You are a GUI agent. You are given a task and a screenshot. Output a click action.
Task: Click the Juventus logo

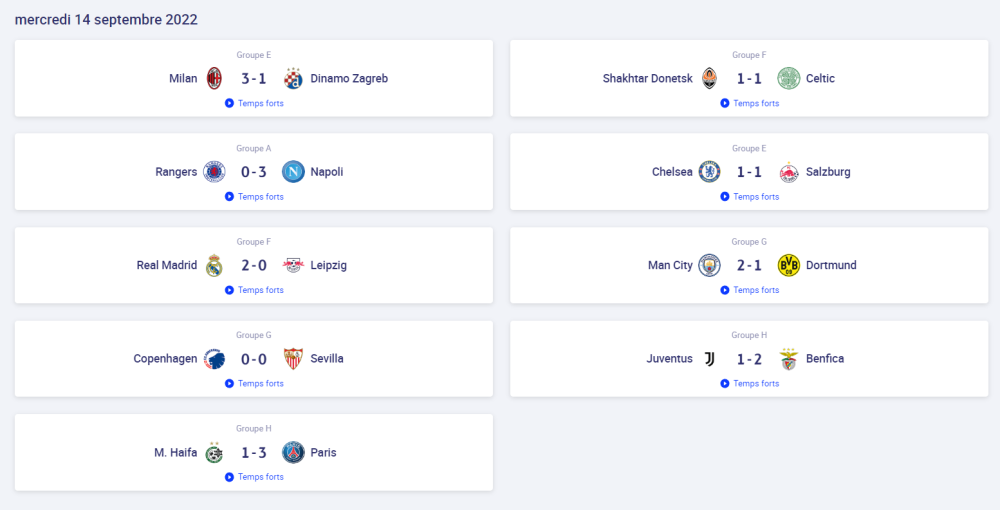(x=709, y=359)
